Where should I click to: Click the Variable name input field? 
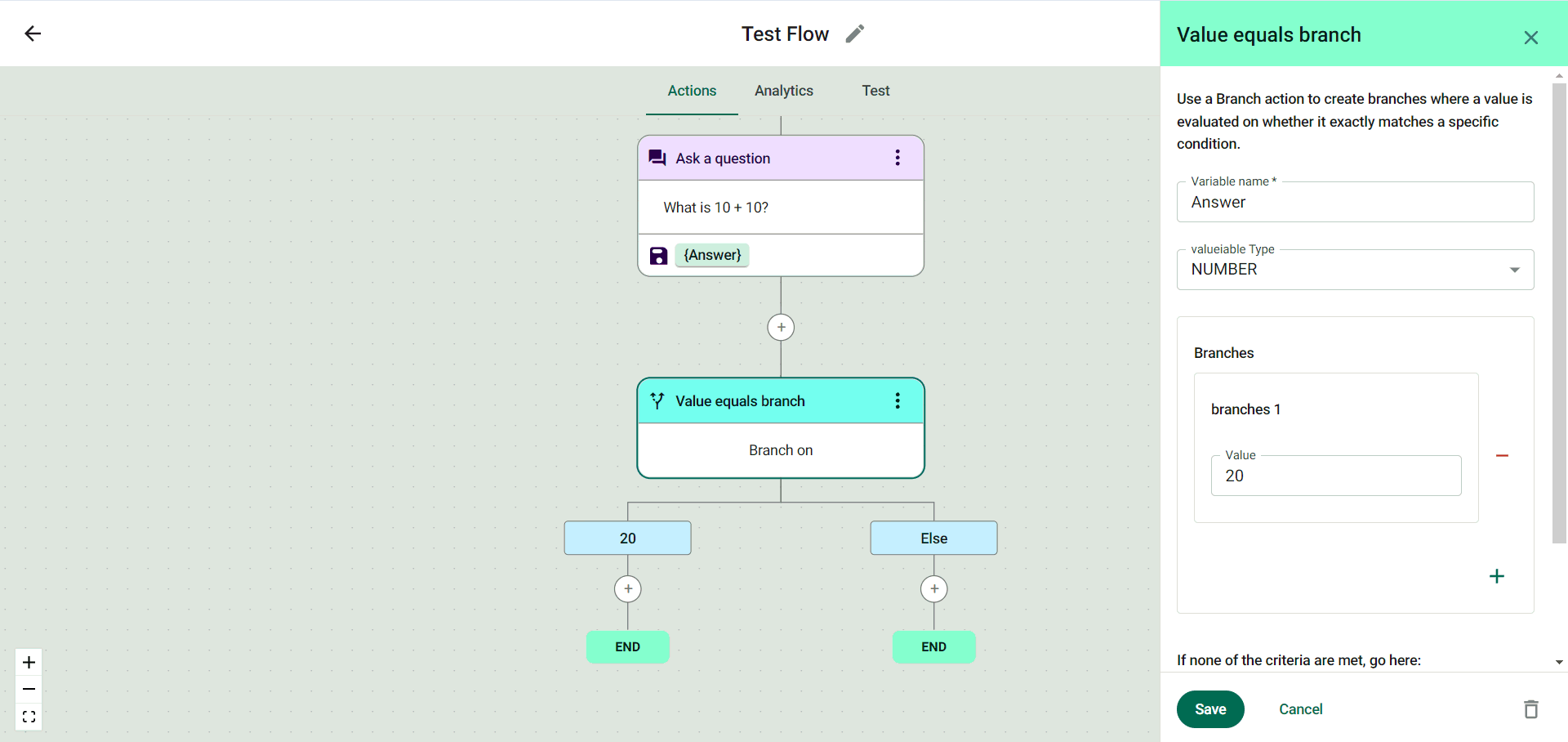[1355, 203]
